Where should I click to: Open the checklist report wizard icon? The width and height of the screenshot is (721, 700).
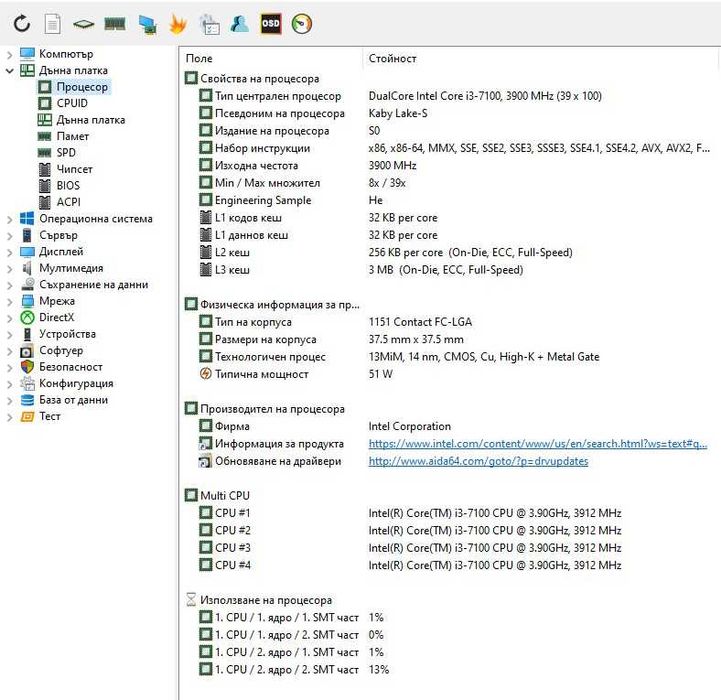(209, 24)
